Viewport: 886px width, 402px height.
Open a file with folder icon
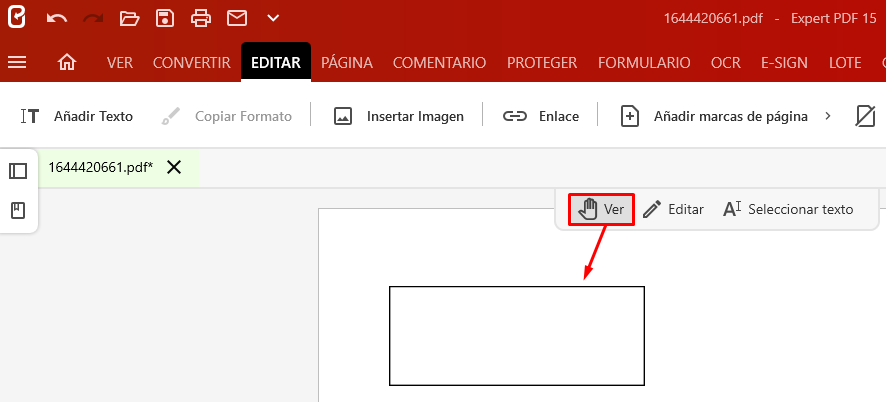pos(129,19)
